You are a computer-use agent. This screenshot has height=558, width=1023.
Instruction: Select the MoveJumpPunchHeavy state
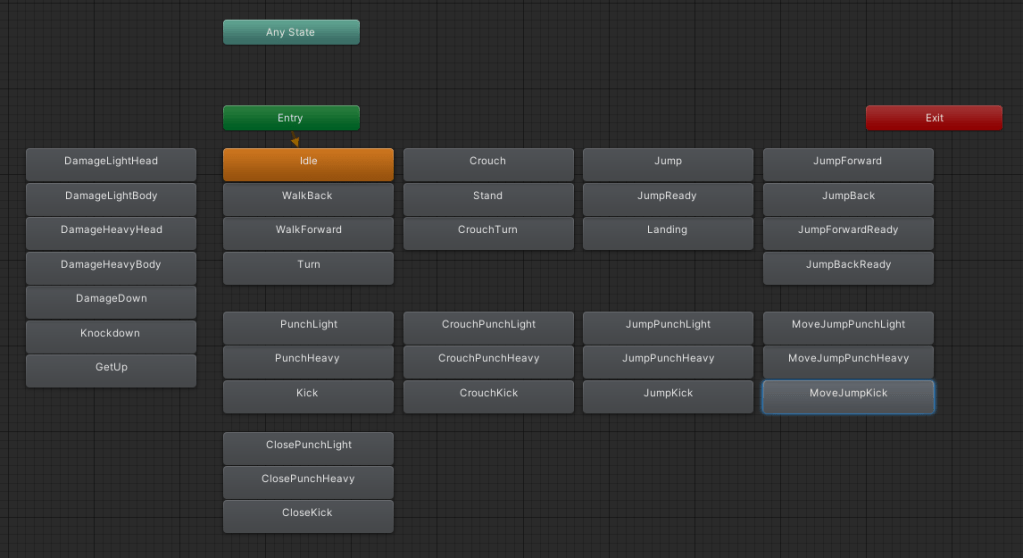click(848, 360)
